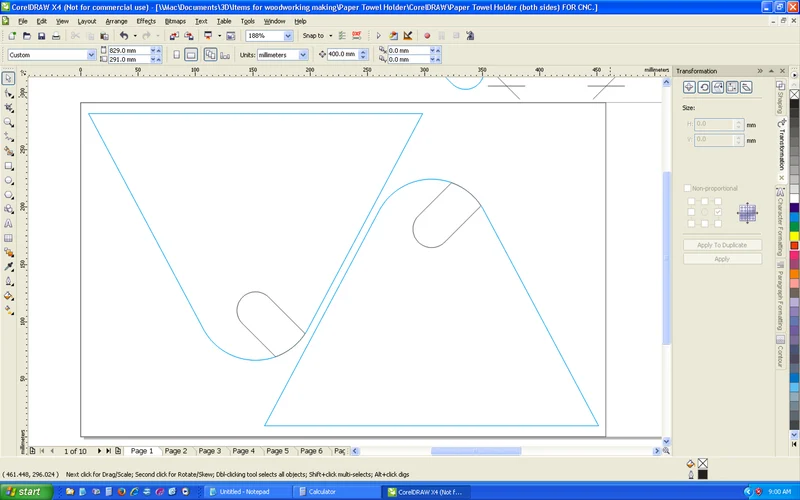Select the Table tool

point(9,238)
